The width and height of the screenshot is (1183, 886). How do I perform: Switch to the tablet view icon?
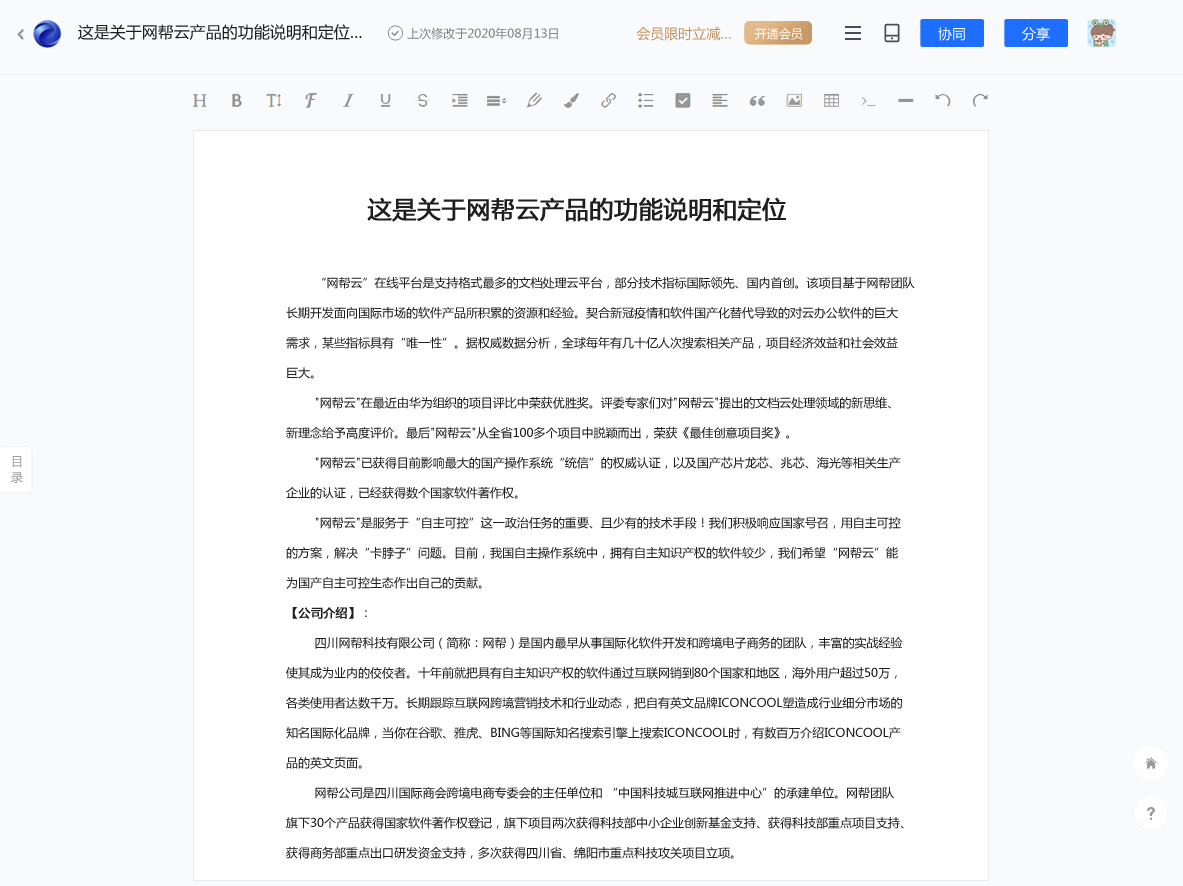point(892,33)
